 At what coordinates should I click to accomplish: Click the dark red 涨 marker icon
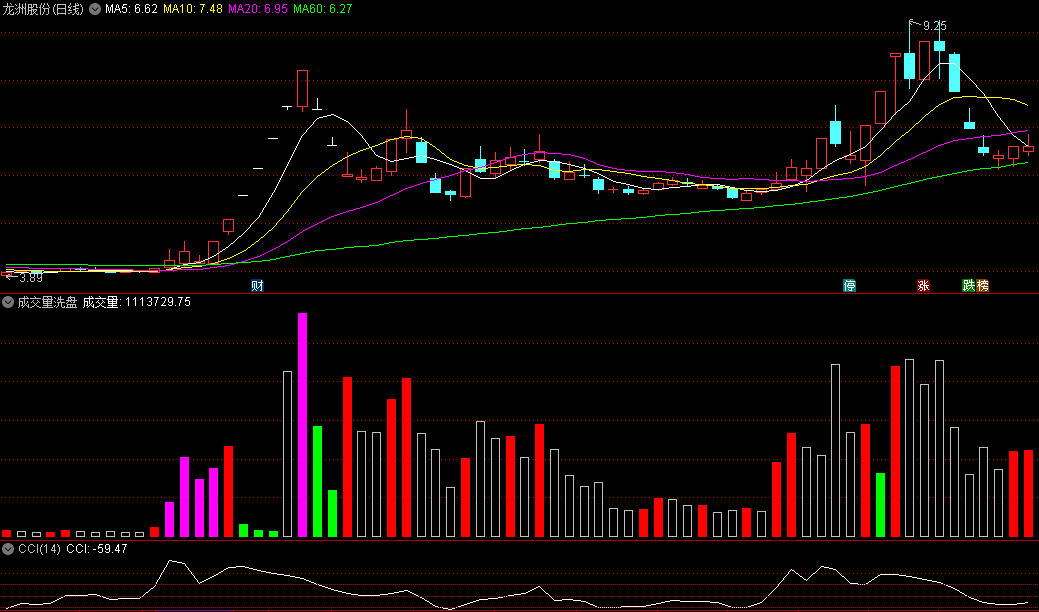[923, 285]
